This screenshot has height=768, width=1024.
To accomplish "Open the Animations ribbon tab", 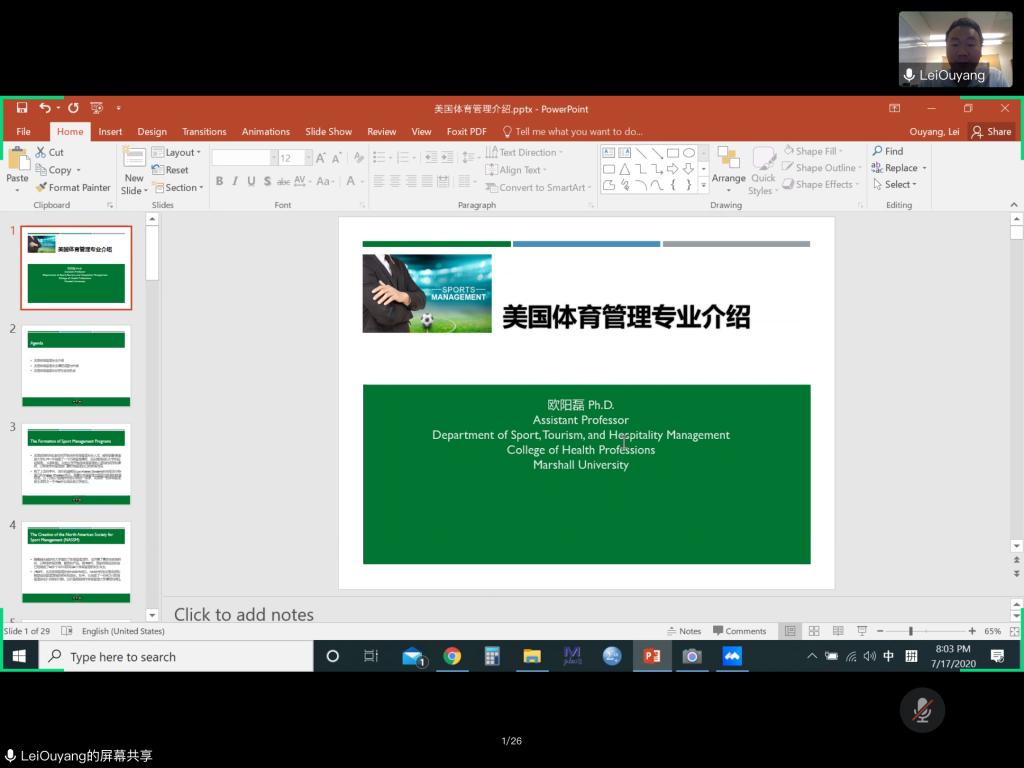I will (265, 131).
